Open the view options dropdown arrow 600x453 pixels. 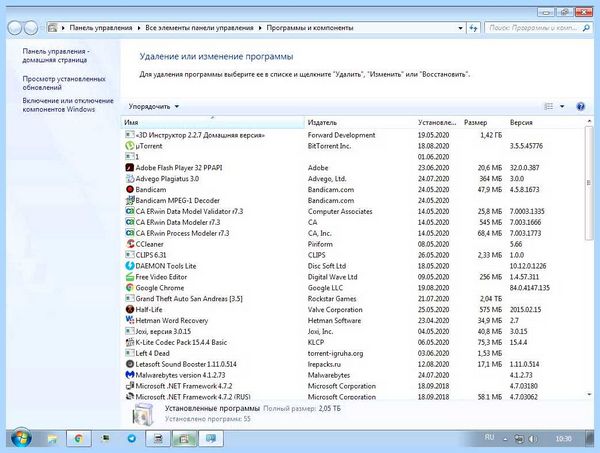[562, 106]
